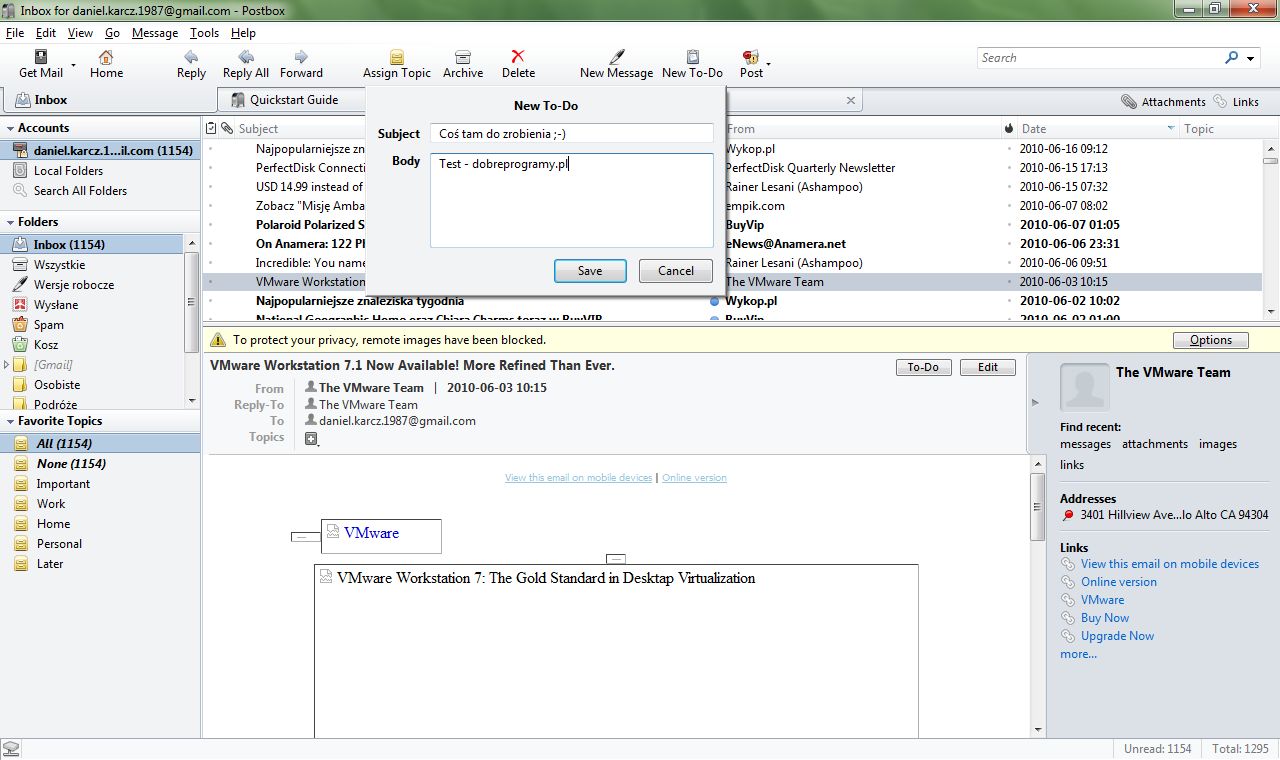The width and height of the screenshot is (1280, 760).
Task: Select the Work favorite topic
Action: click(51, 504)
